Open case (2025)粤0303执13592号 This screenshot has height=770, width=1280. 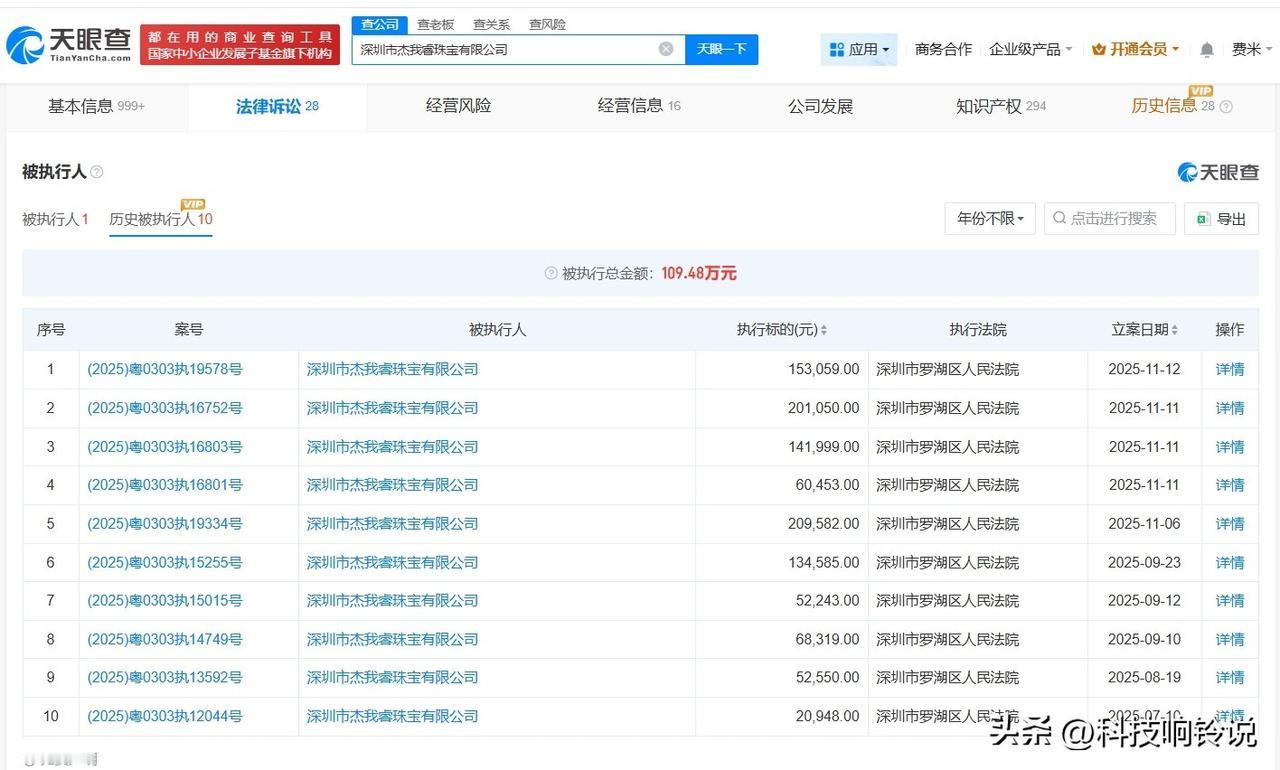pos(165,678)
